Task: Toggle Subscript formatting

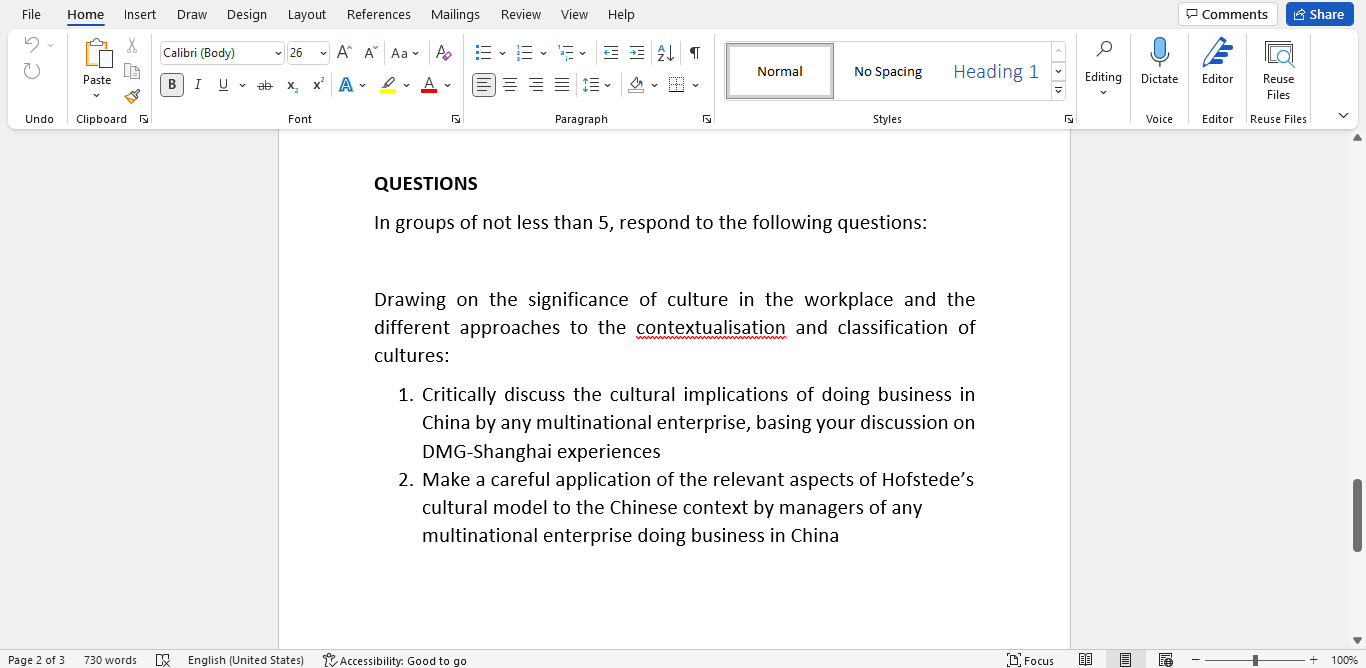Action: click(292, 85)
